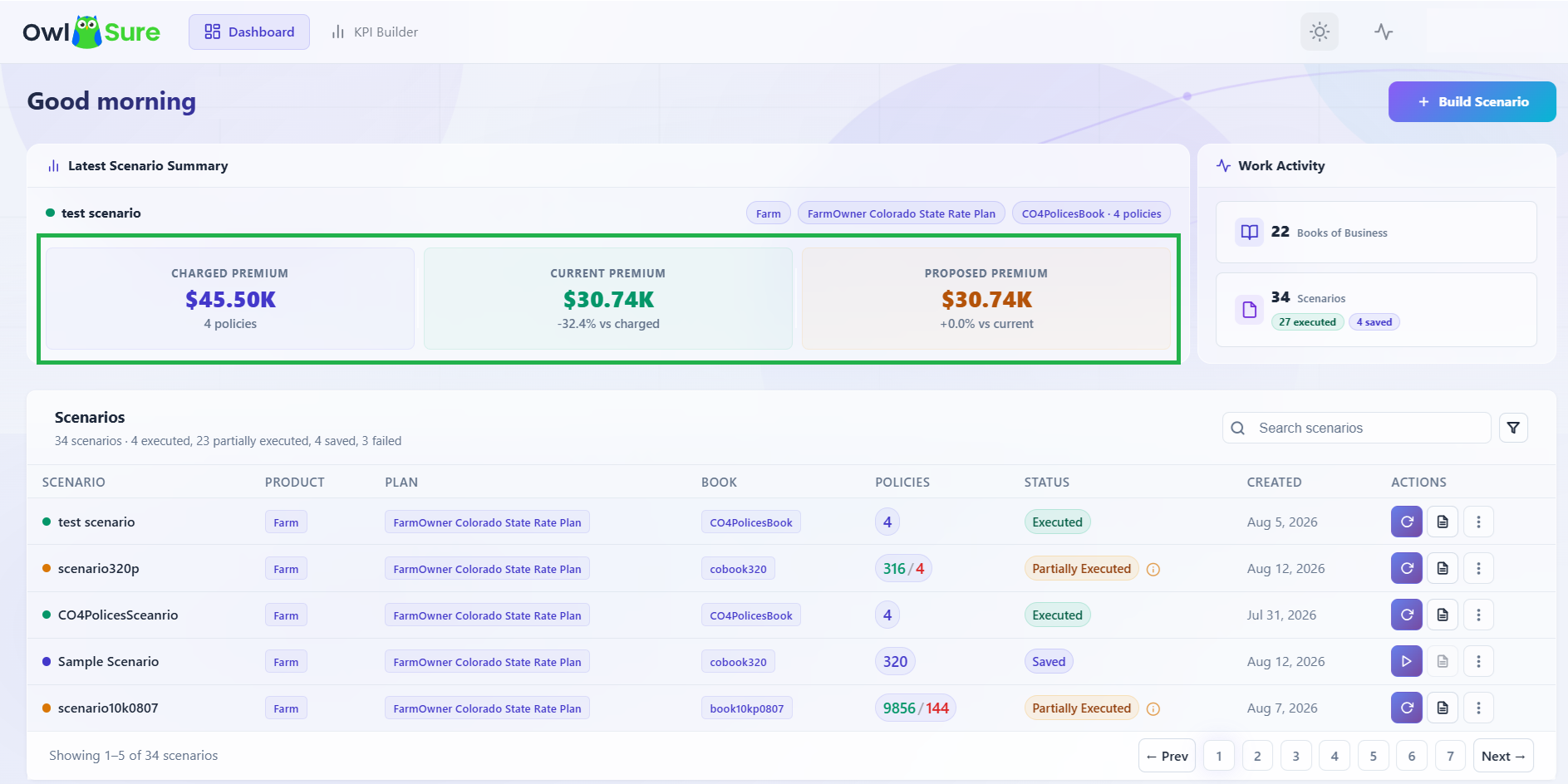Sort by the STATUS column header
Image resolution: width=1568 pixels, height=784 pixels.
click(x=1046, y=482)
